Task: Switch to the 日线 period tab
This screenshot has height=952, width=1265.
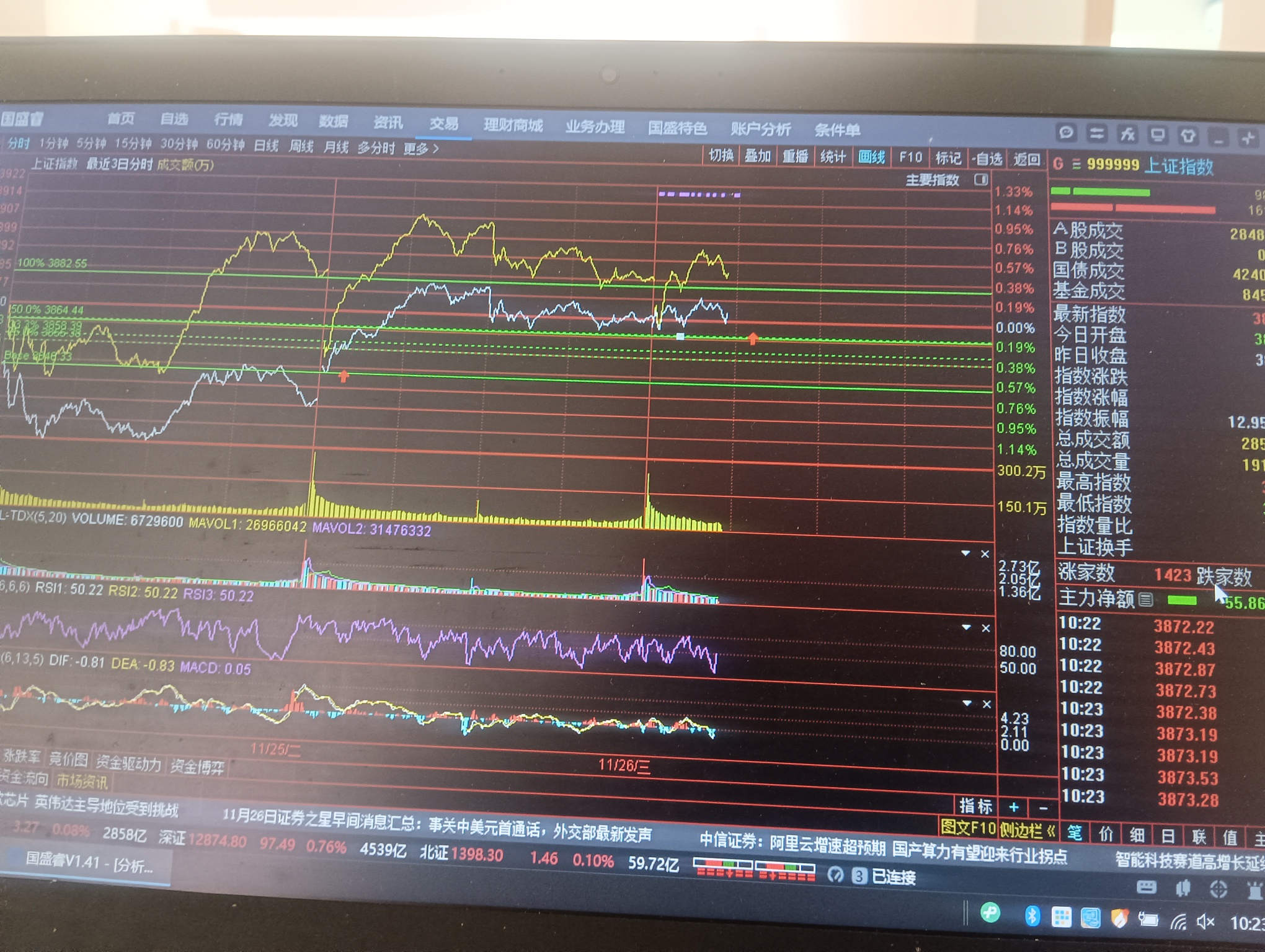Action: (x=266, y=146)
